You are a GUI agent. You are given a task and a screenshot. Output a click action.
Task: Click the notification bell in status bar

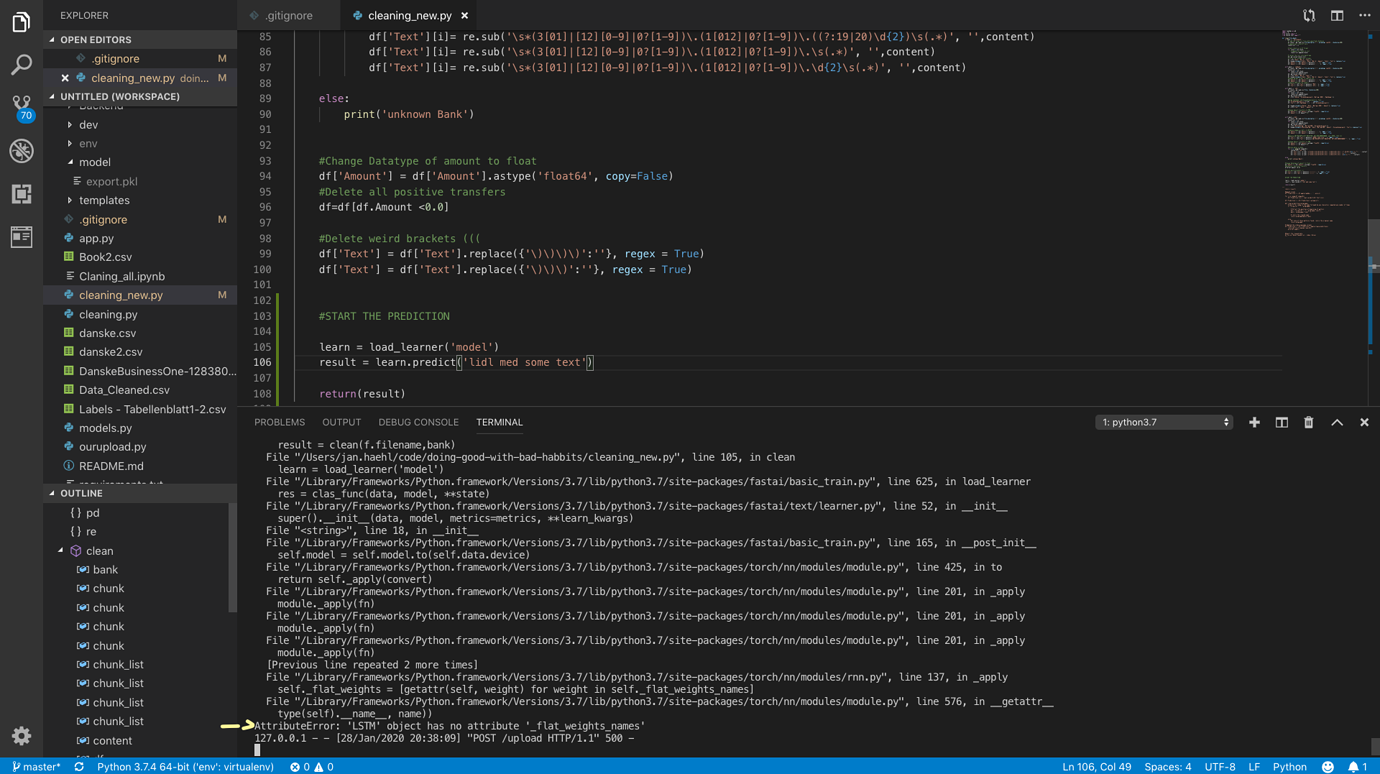(x=1352, y=767)
